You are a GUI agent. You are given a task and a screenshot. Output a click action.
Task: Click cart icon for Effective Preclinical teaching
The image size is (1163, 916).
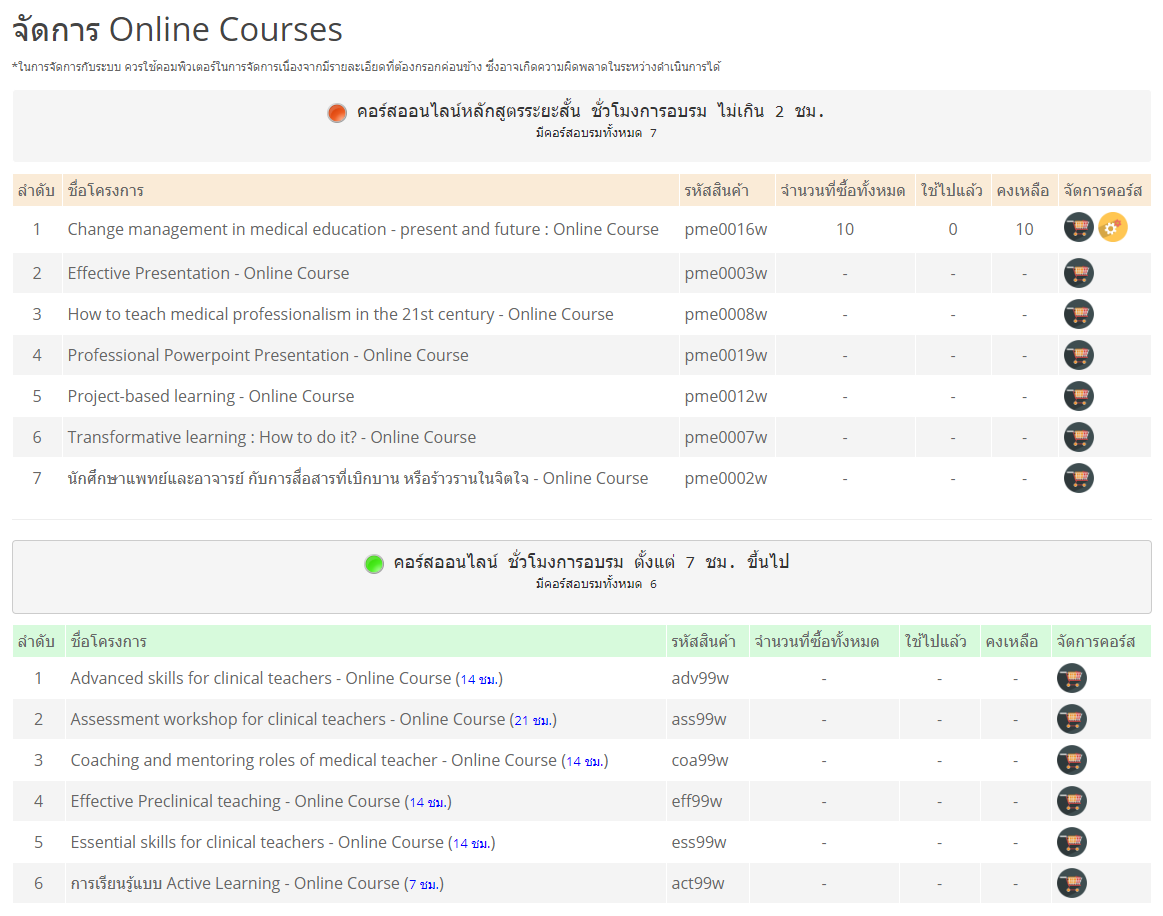coord(1071,801)
